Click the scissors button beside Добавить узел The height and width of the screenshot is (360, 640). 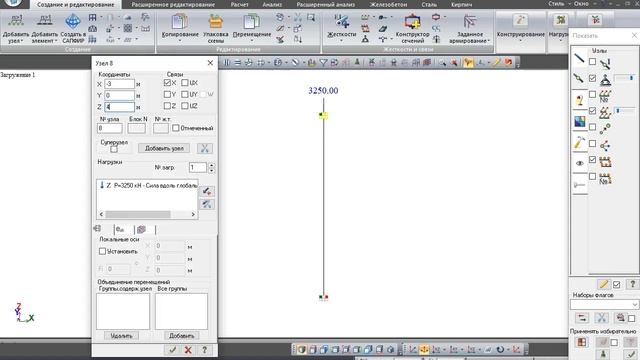pyautogui.click(x=204, y=148)
